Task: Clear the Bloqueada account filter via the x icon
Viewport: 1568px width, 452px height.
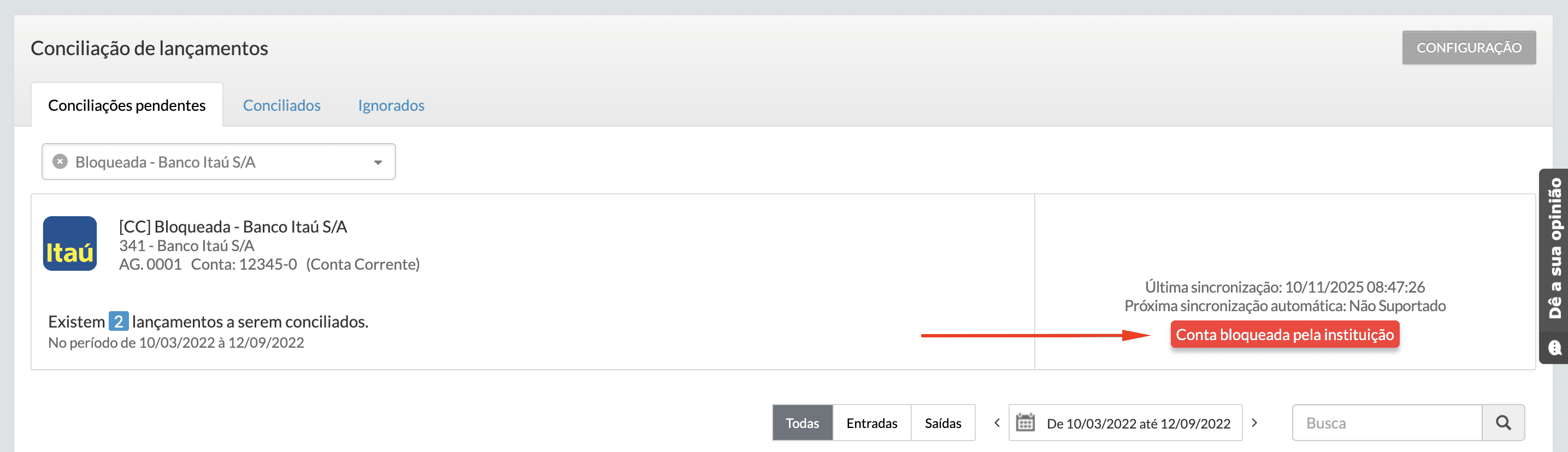Action: pyautogui.click(x=60, y=161)
